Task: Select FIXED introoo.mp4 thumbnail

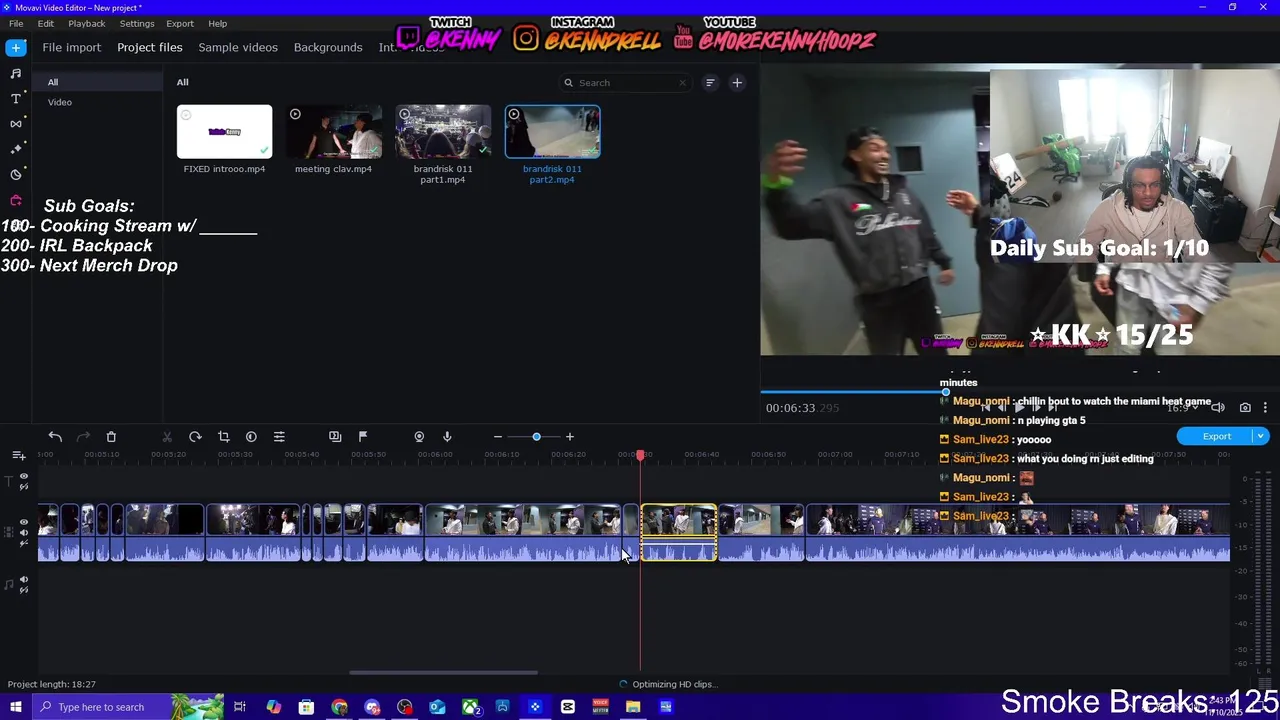Action: (224, 132)
